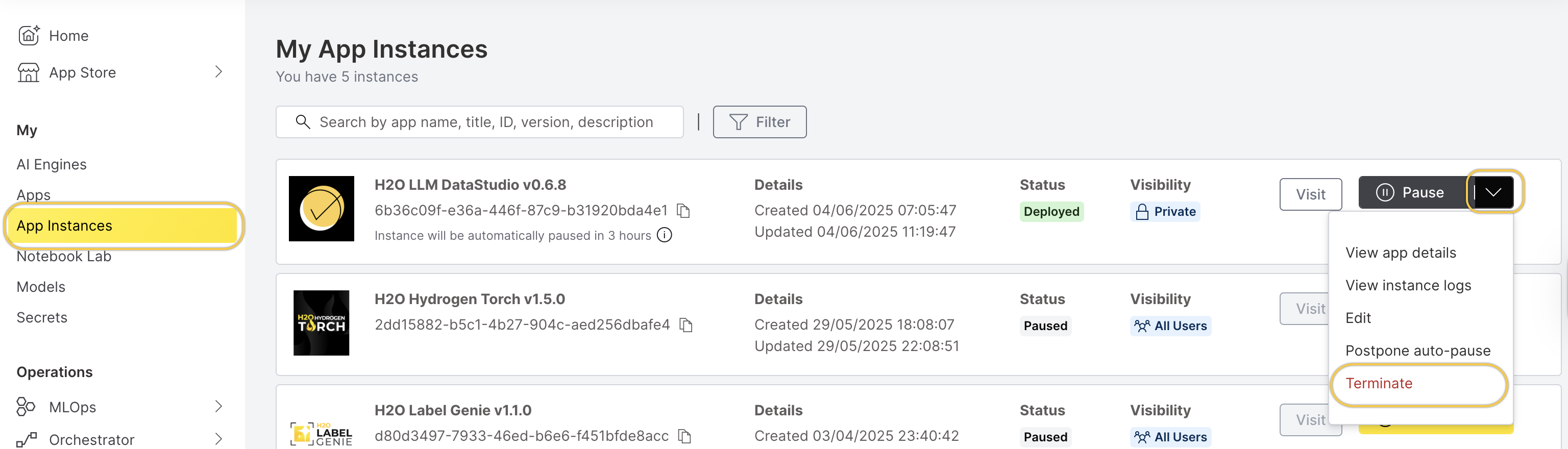
Task: Focus the app instance search field
Action: point(480,121)
